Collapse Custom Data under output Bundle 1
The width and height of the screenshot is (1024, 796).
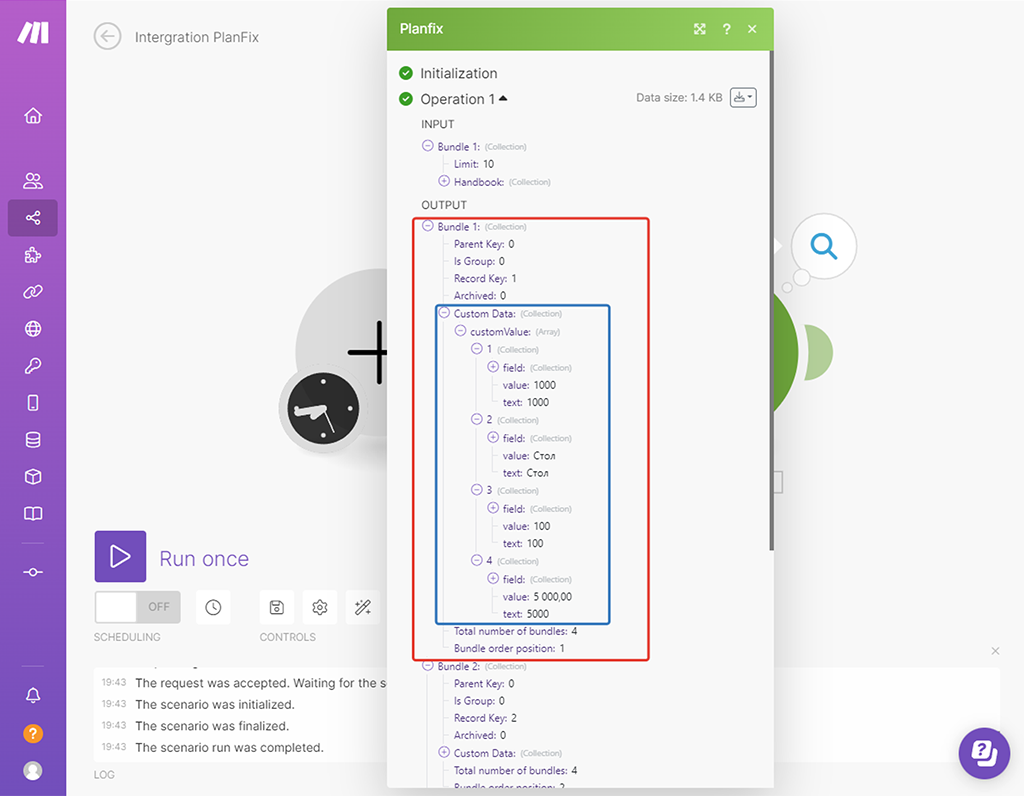tap(444, 313)
